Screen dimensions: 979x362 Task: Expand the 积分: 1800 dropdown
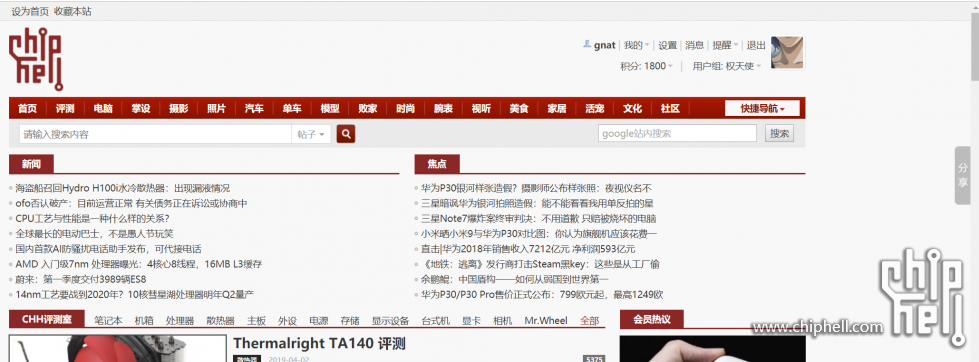pyautogui.click(x=647, y=66)
